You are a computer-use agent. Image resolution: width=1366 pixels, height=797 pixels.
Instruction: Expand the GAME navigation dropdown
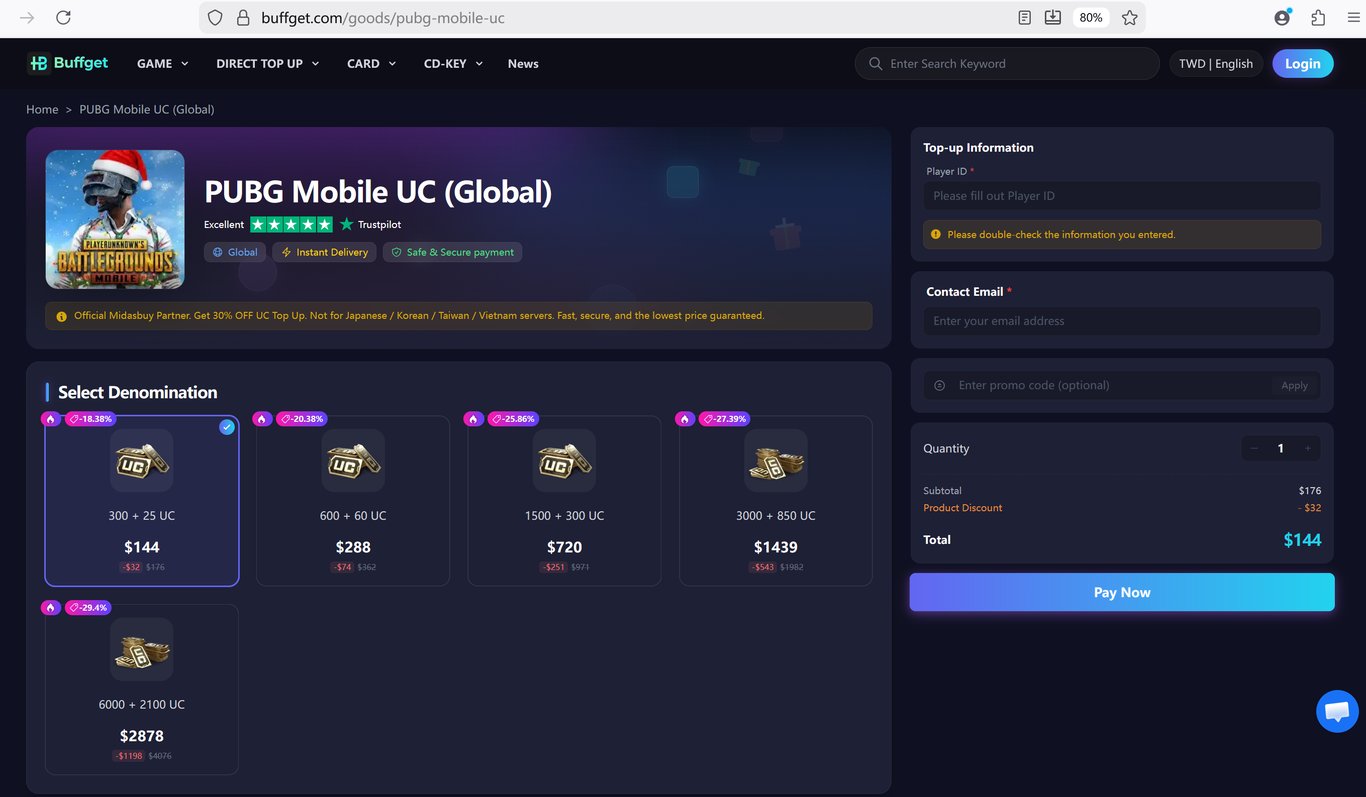pos(162,64)
